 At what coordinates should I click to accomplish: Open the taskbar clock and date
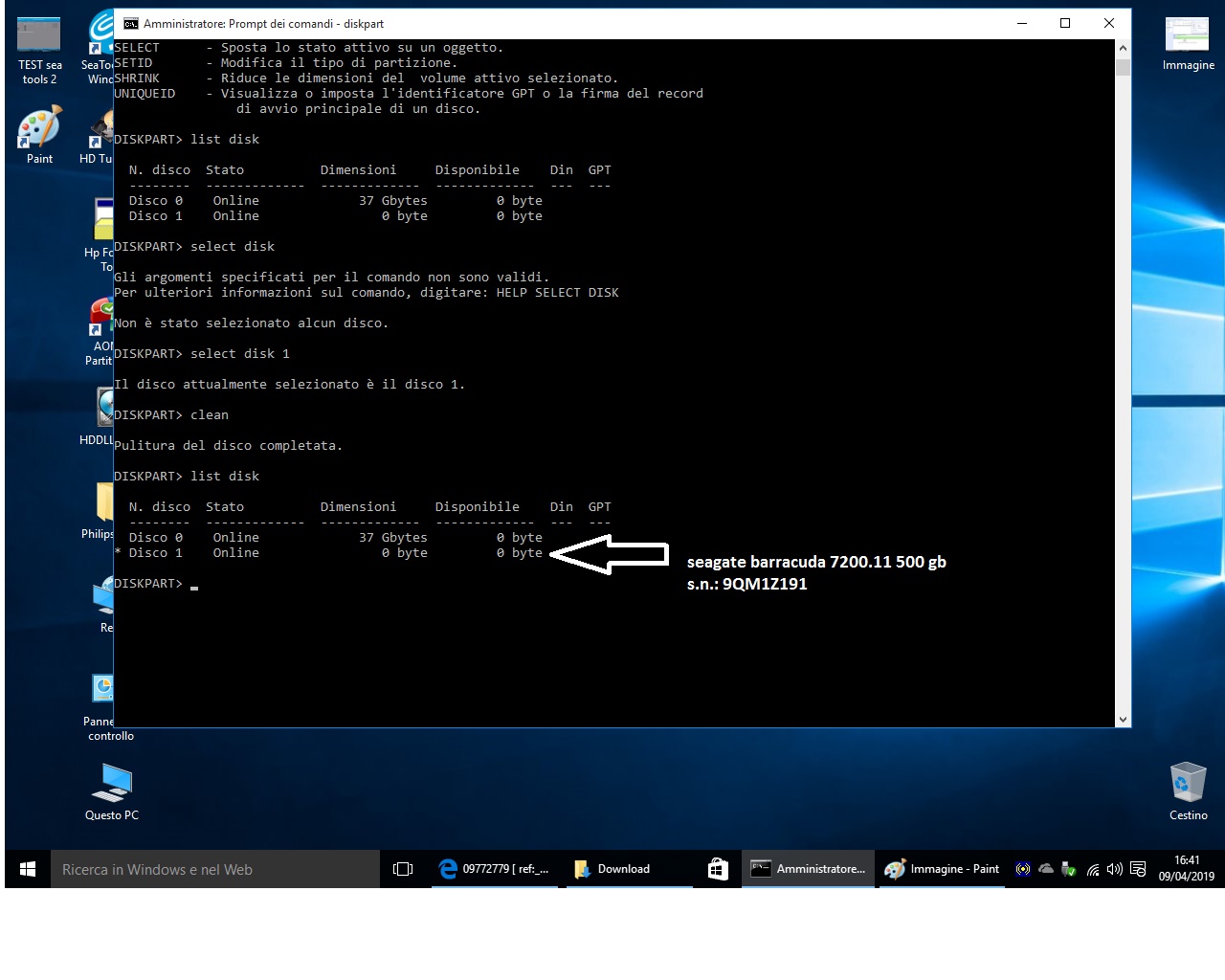pos(1186,868)
